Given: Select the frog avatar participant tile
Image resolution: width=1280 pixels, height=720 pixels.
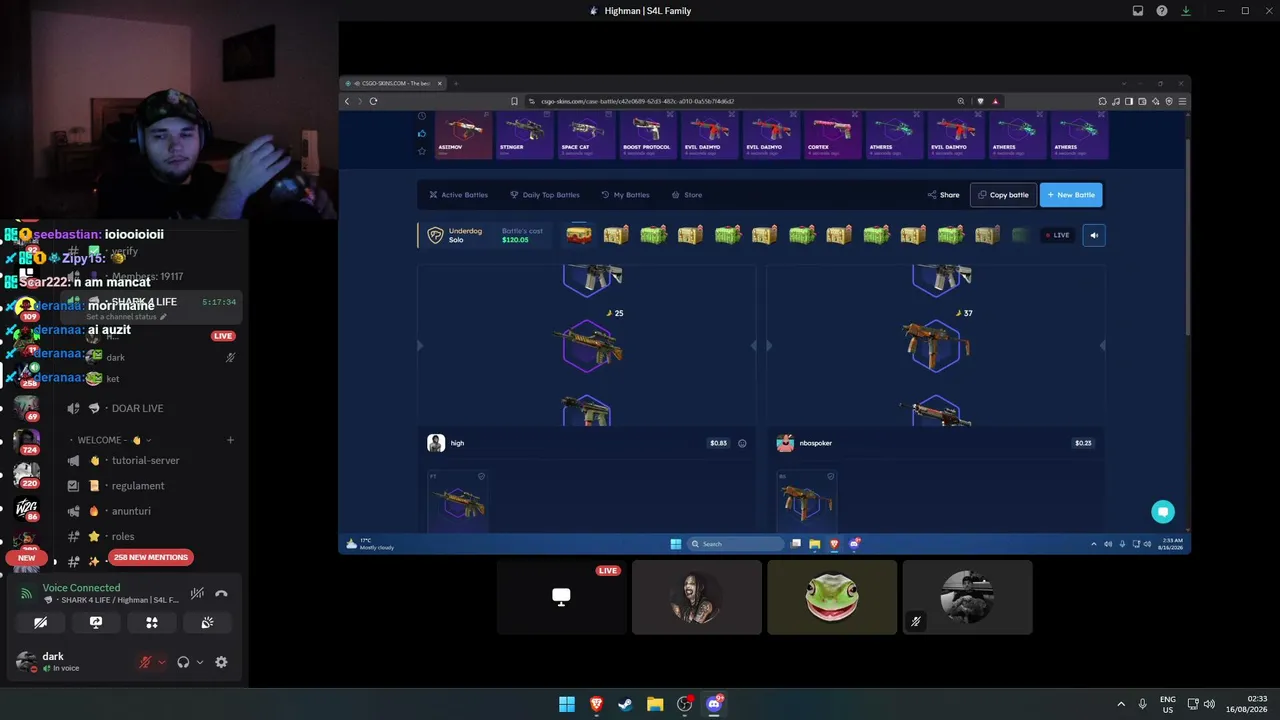Looking at the screenshot, I should coord(832,597).
